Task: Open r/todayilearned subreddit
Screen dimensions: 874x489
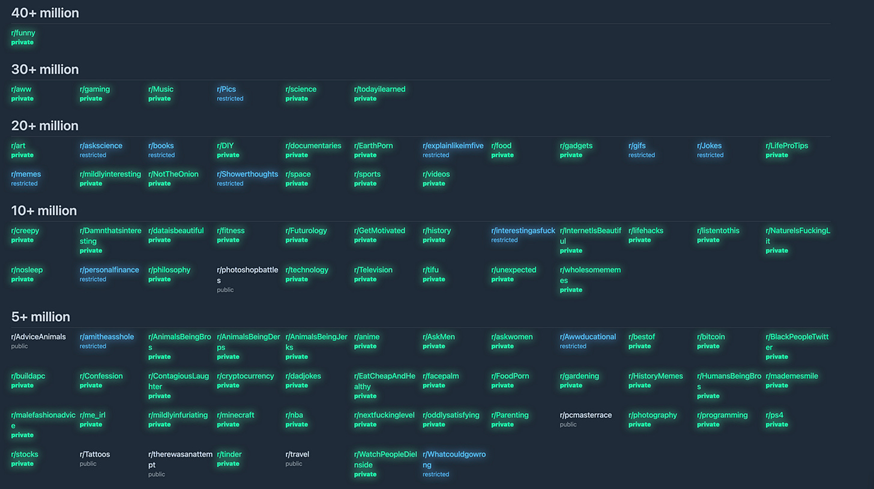Action: pyautogui.click(x=379, y=89)
